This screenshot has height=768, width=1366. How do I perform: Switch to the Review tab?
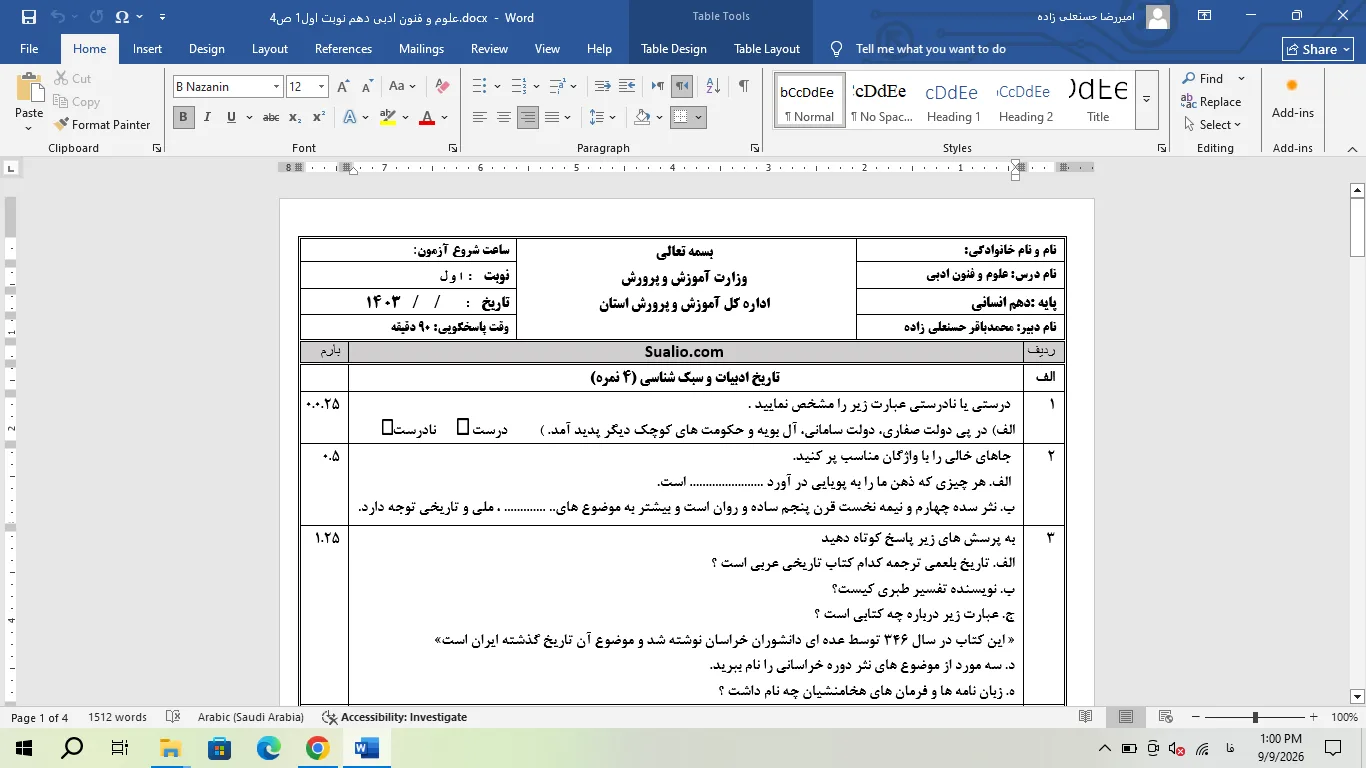(x=489, y=48)
